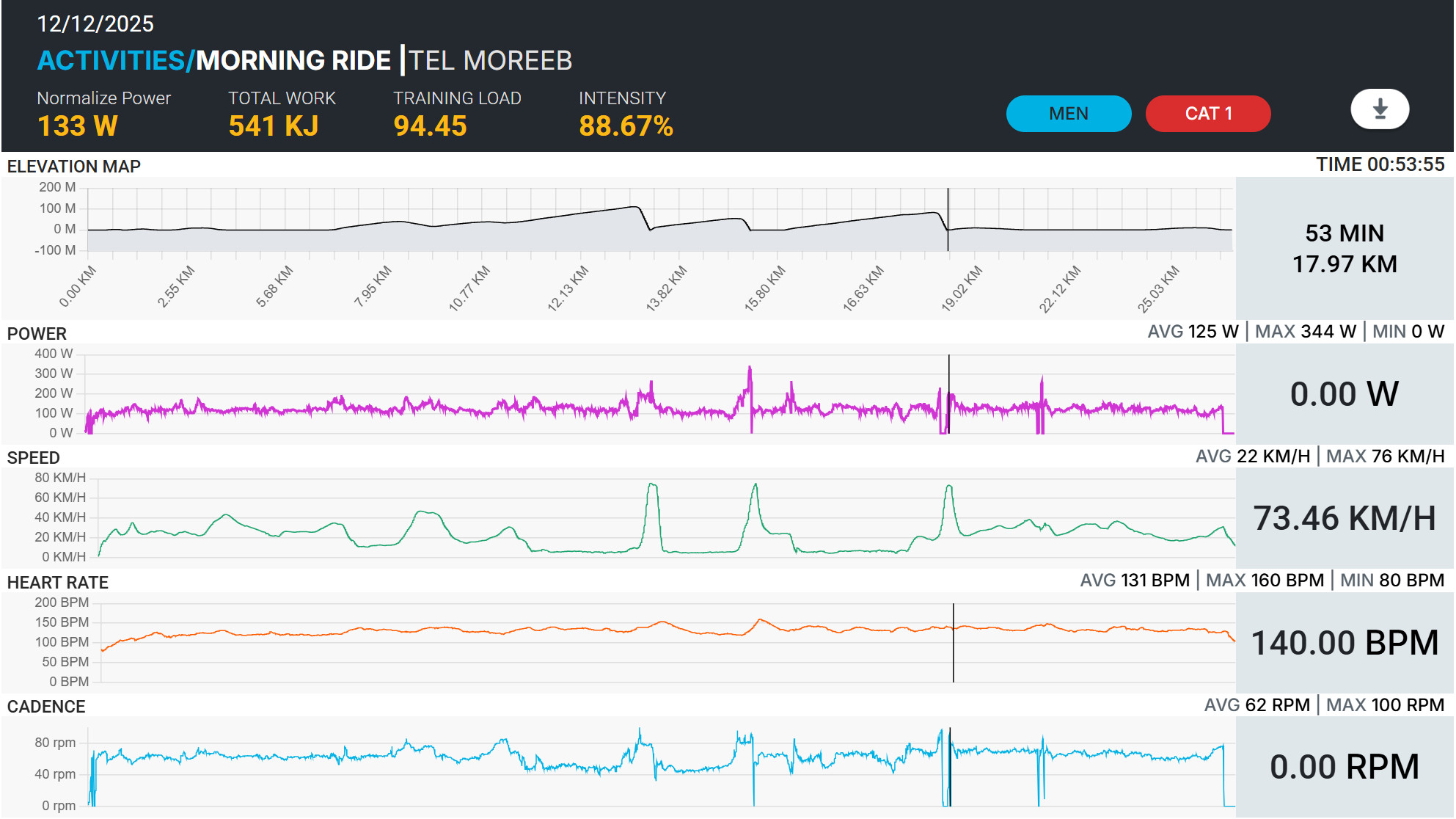Click the TRAINING LOAD 94.45 value
This screenshot has width=1456, height=819.
431,126
